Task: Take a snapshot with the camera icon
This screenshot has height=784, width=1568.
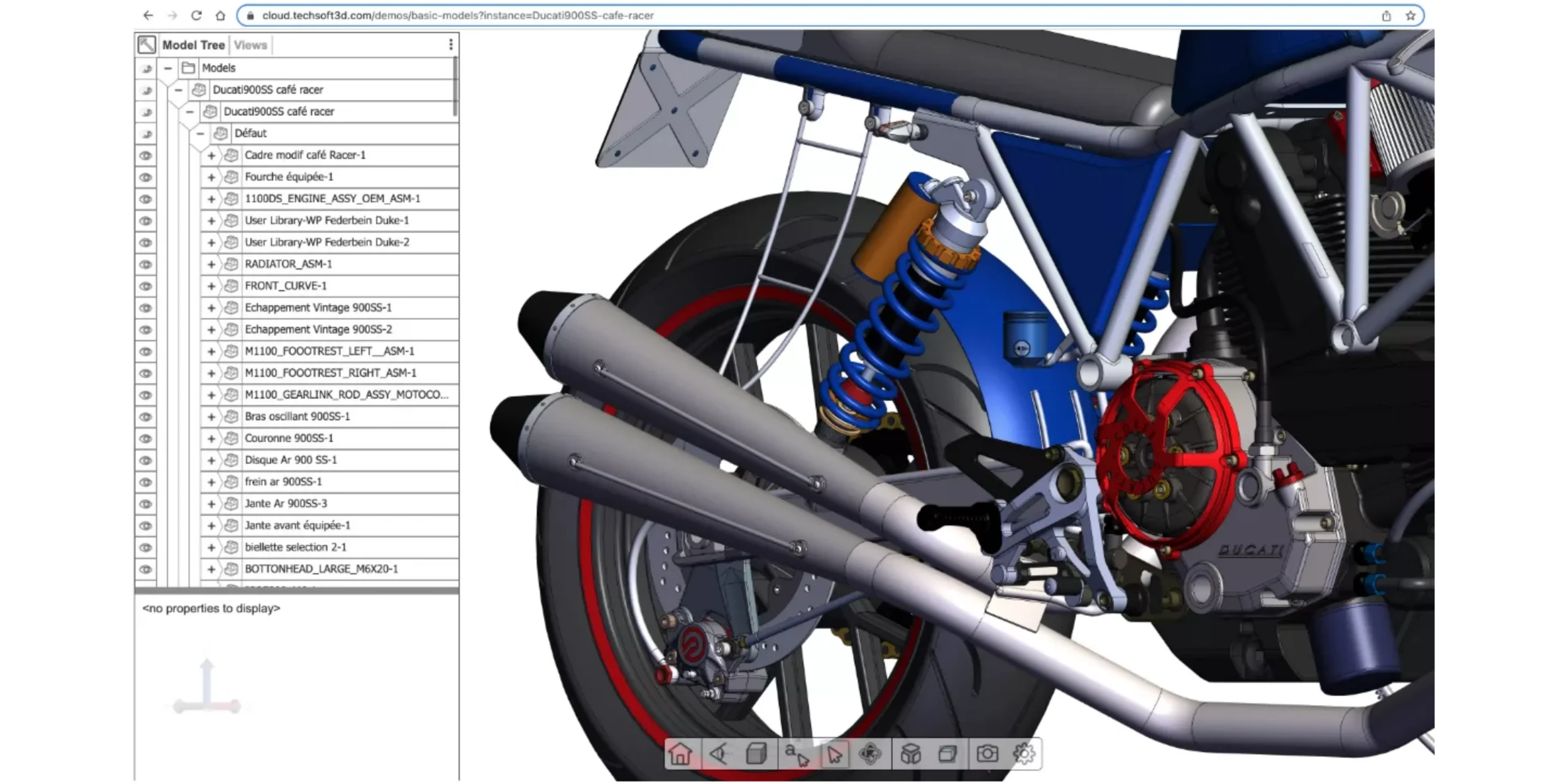Action: coord(987,753)
